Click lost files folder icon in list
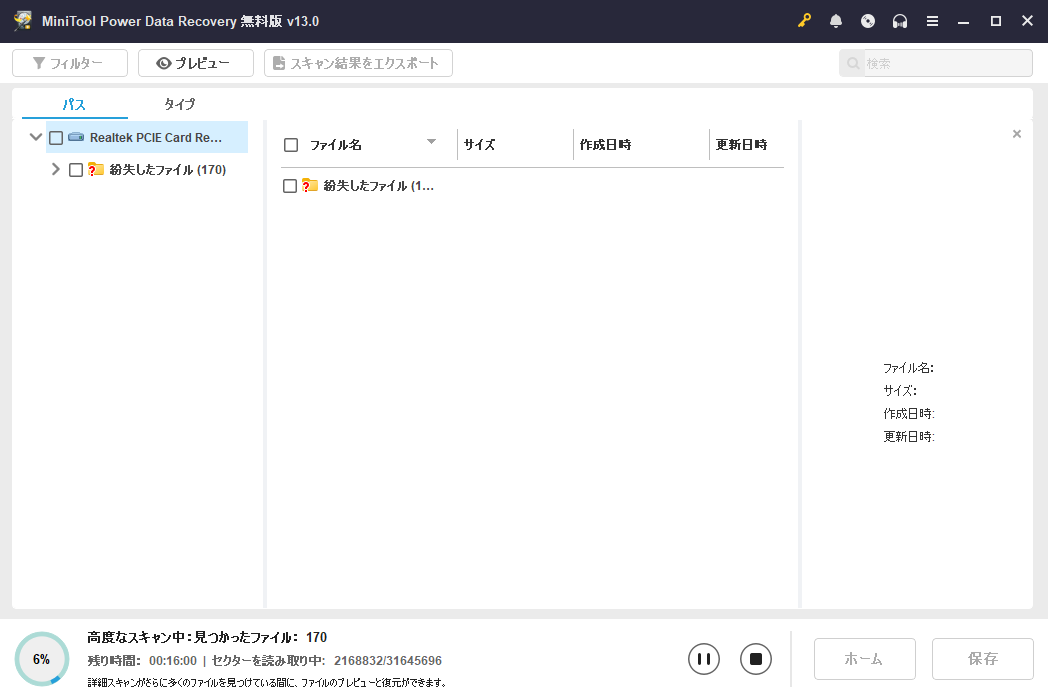Viewport: 1048px width, 699px height. click(x=309, y=185)
